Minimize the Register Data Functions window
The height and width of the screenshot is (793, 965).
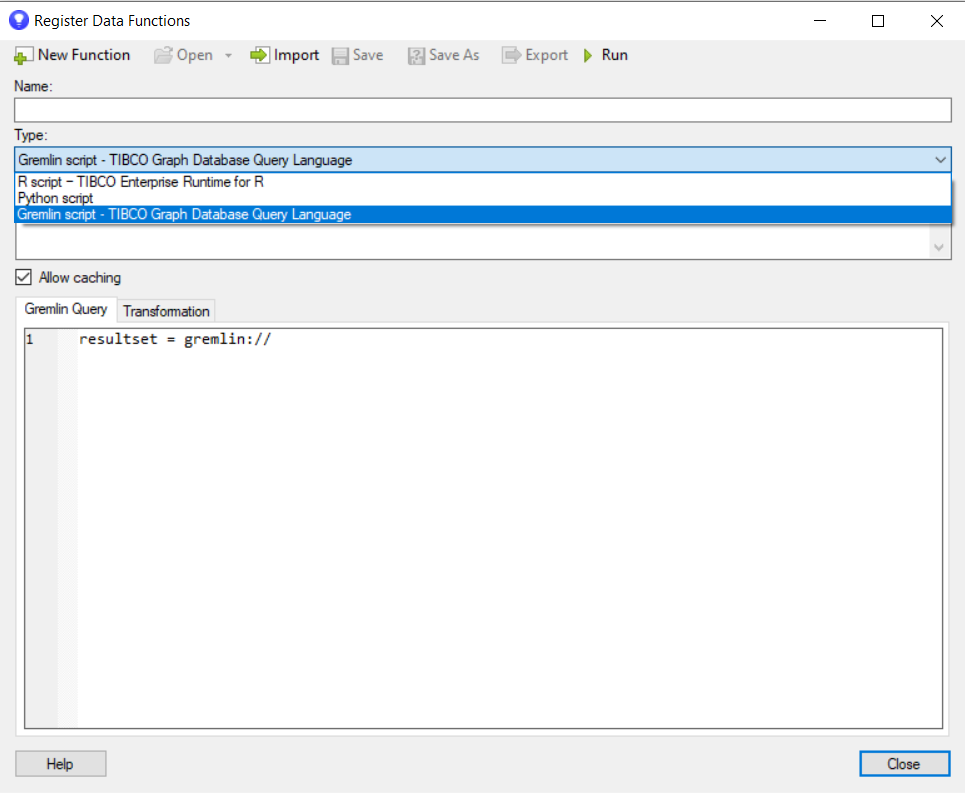(820, 21)
